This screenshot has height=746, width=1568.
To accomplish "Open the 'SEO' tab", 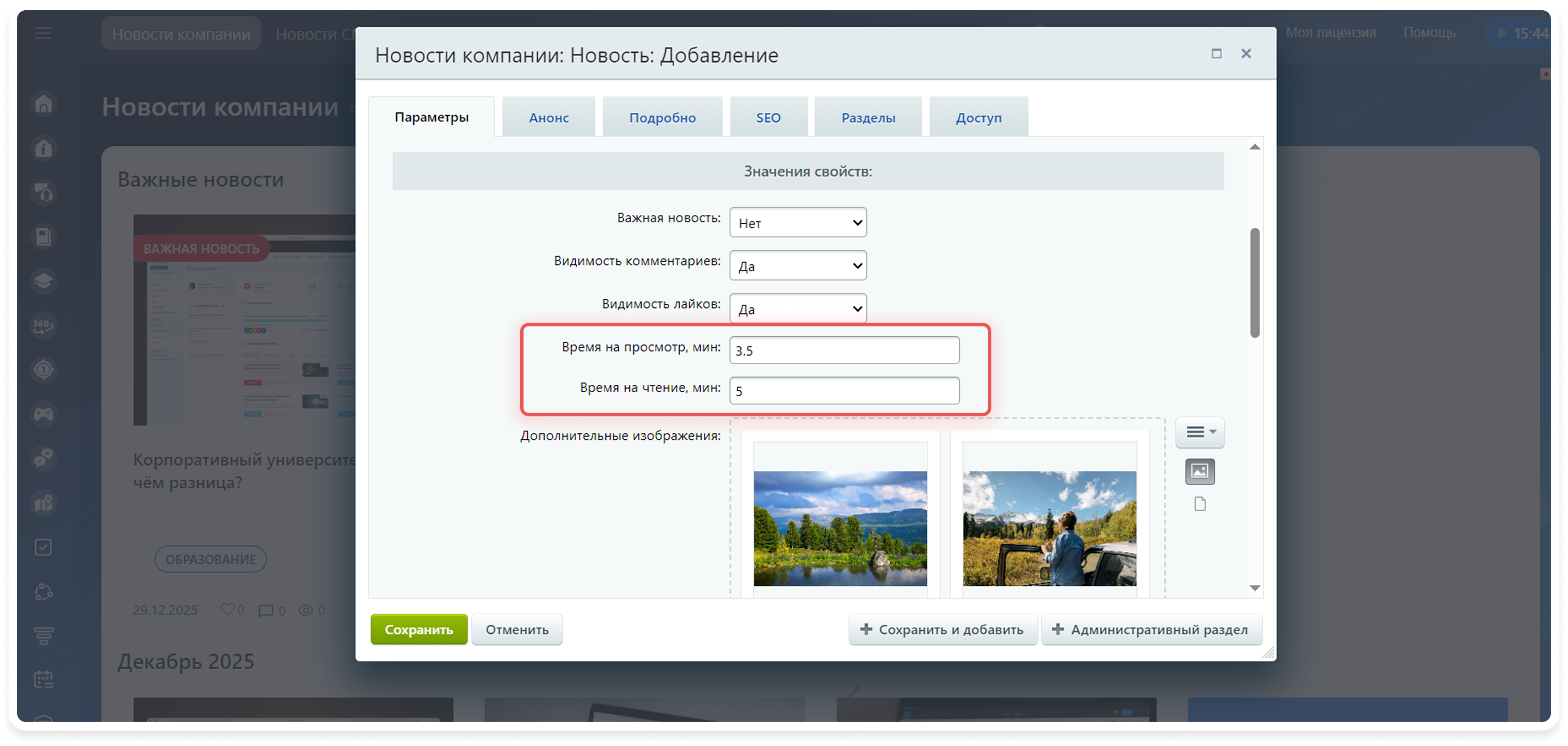I will click(768, 117).
